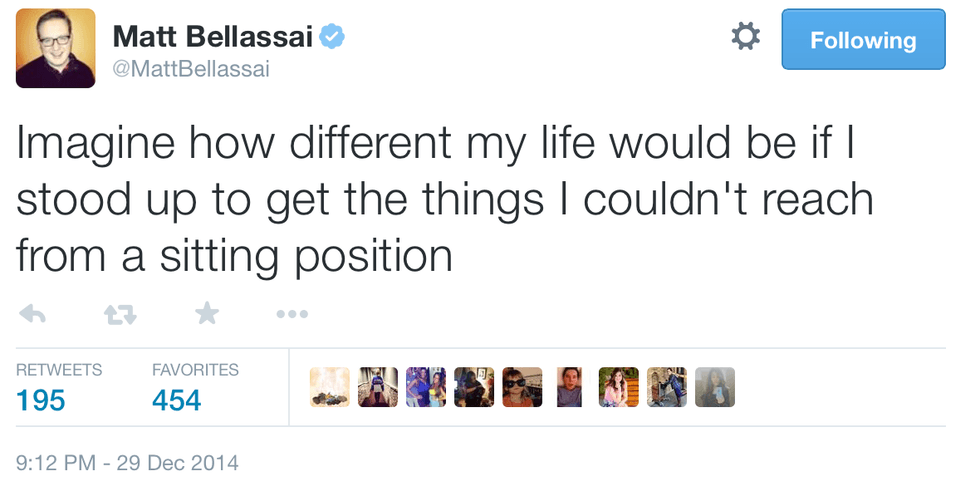Click the last faded avatar in the row
Screen dimensions: 980x477
point(715,387)
